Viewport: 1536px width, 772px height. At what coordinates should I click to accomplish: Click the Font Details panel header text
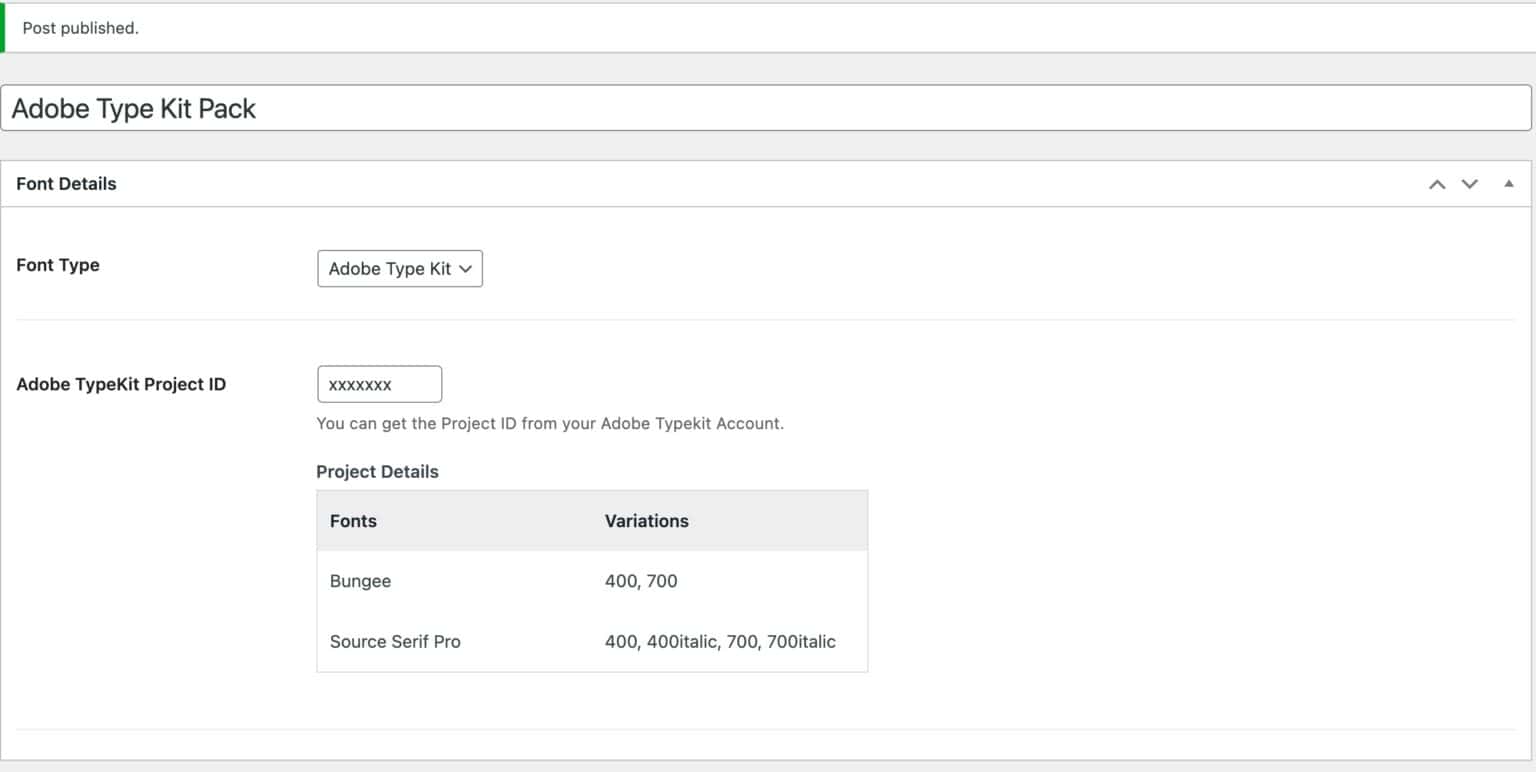pos(66,183)
